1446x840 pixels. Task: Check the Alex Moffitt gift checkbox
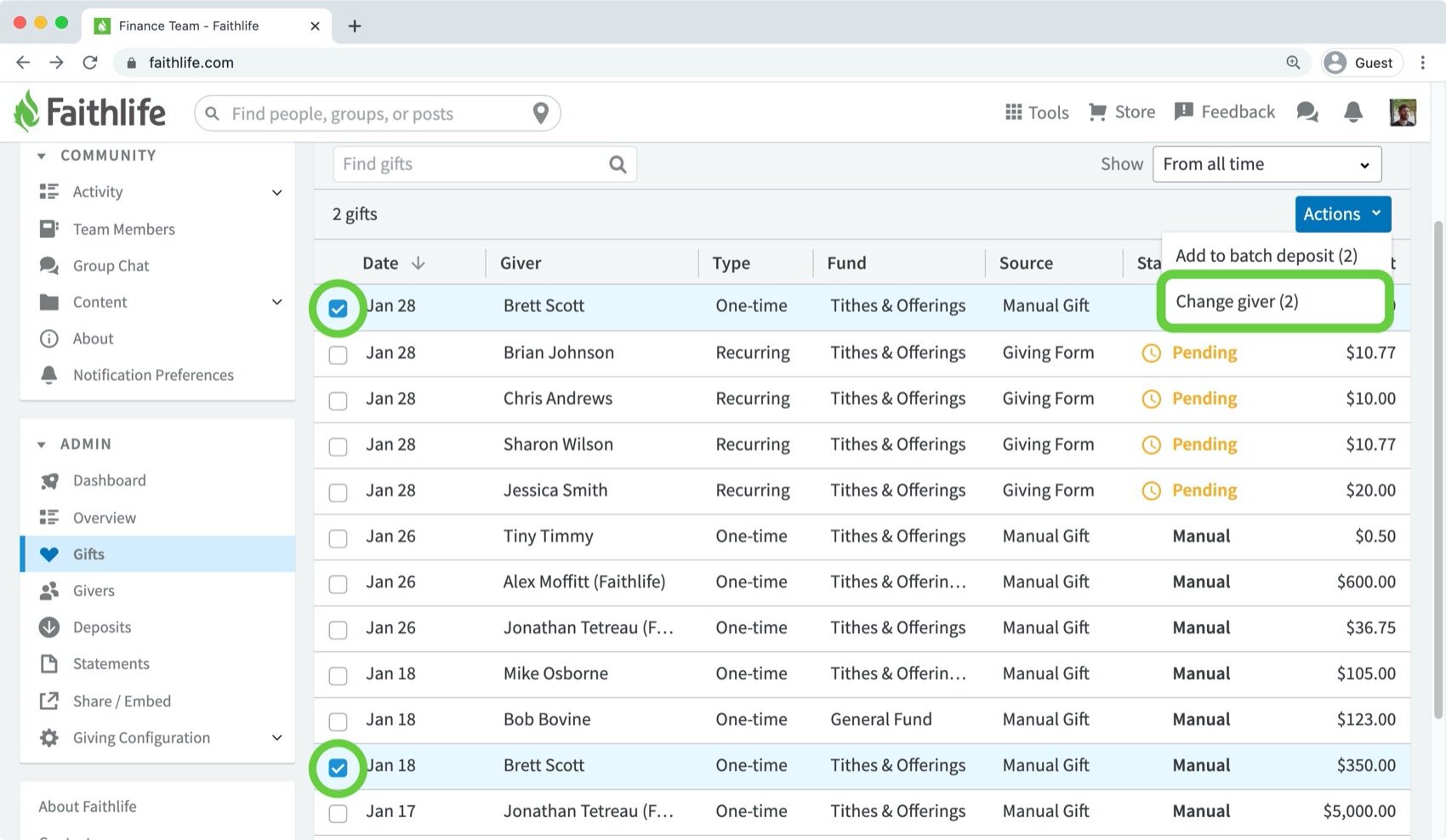point(338,583)
